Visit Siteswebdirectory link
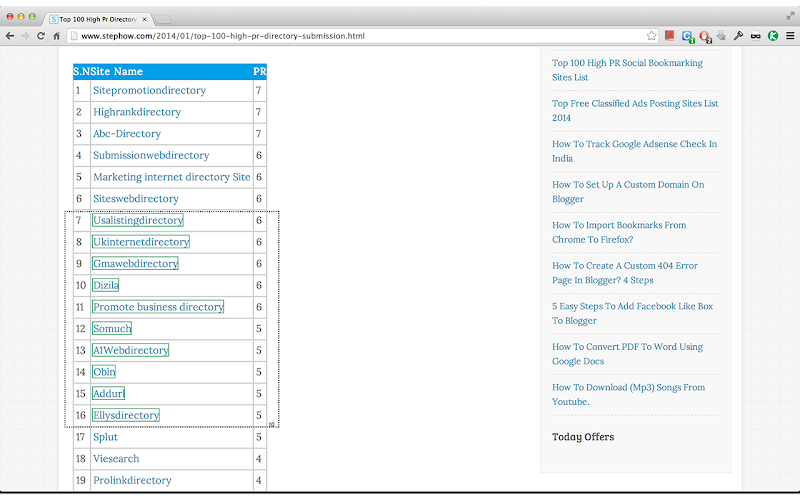This screenshot has height=500, width=800. coord(136,198)
